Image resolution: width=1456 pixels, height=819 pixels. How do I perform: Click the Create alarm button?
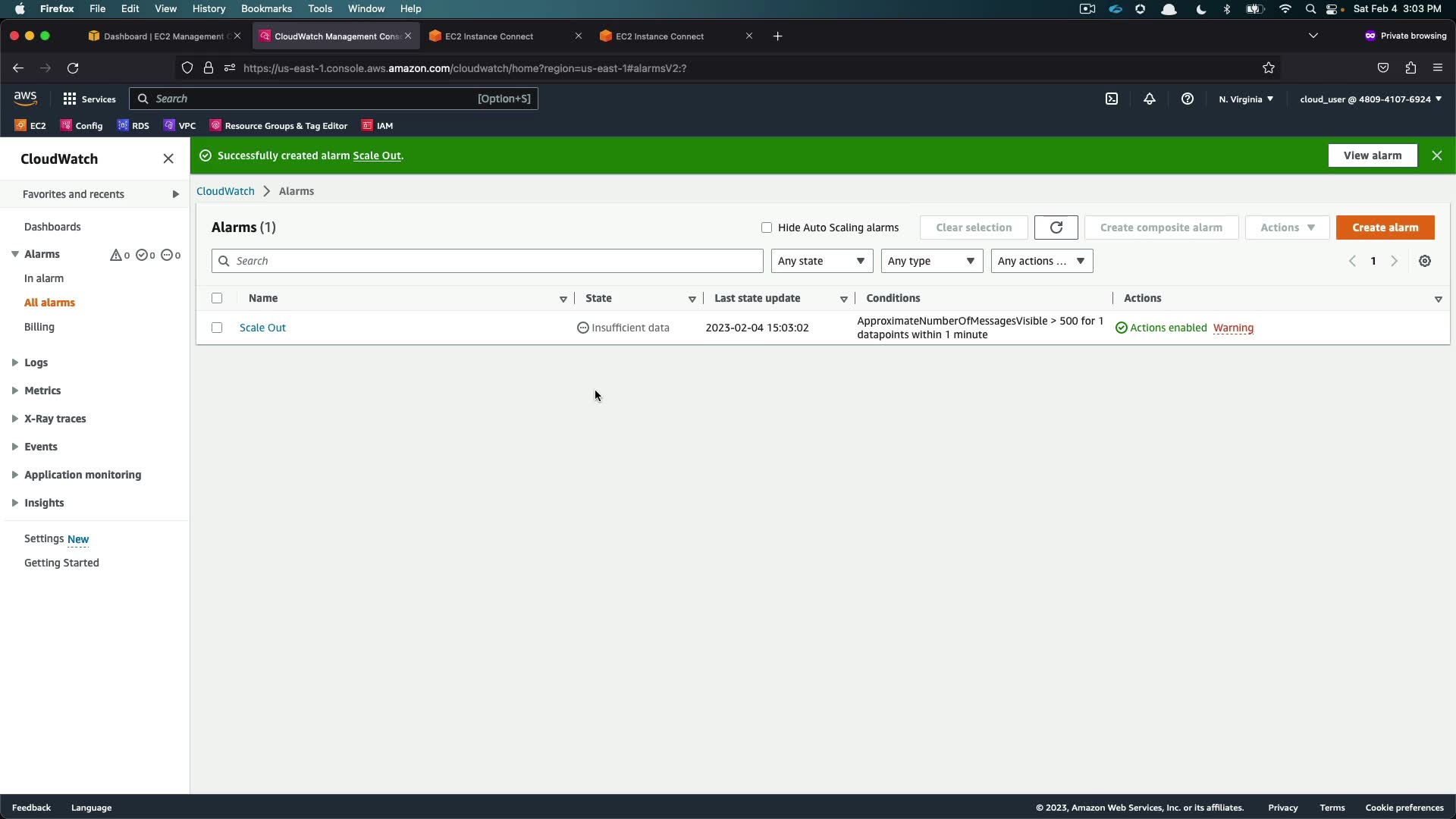[x=1385, y=227]
